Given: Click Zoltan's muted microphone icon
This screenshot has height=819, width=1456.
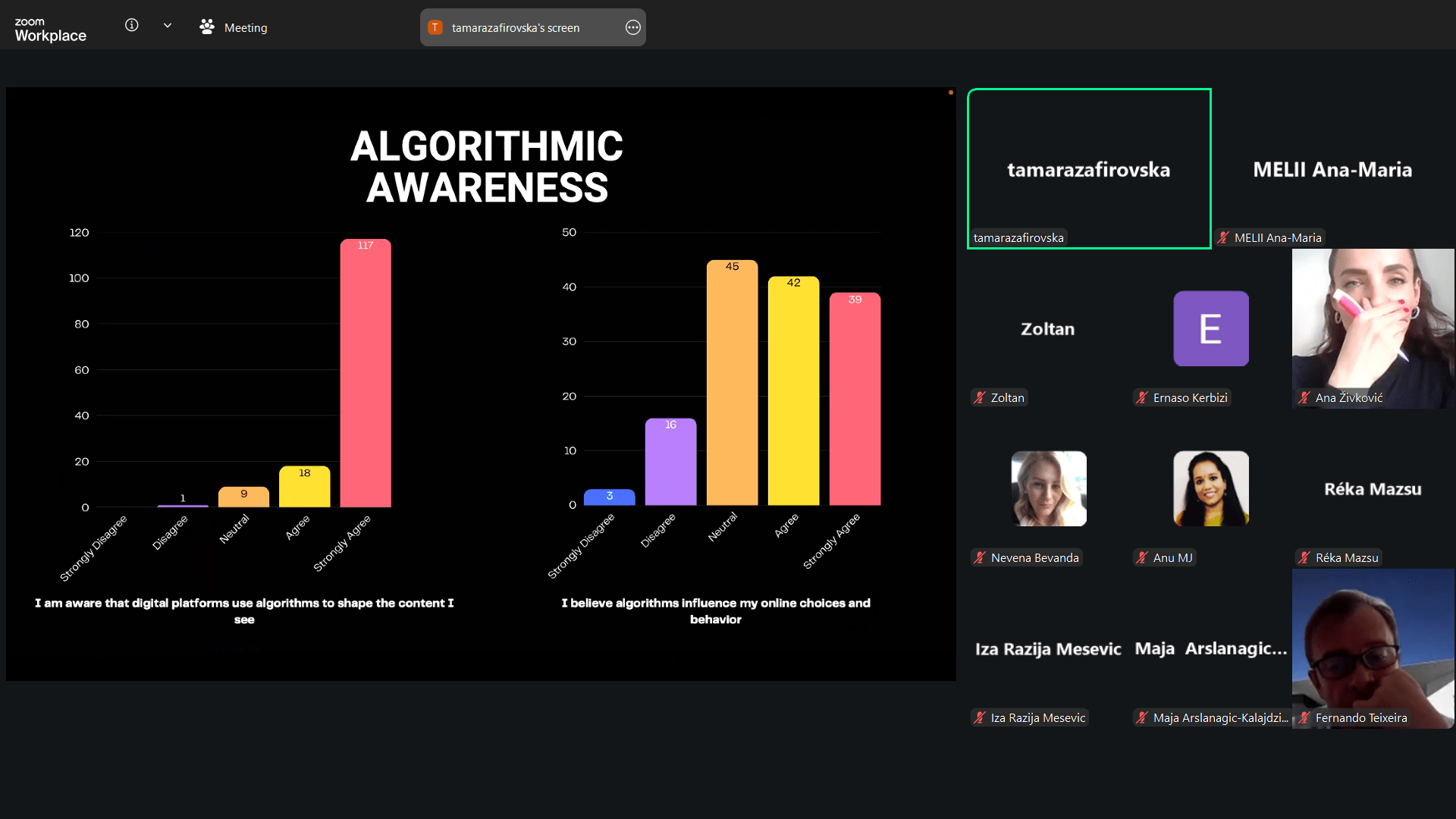Looking at the screenshot, I should pos(980,397).
